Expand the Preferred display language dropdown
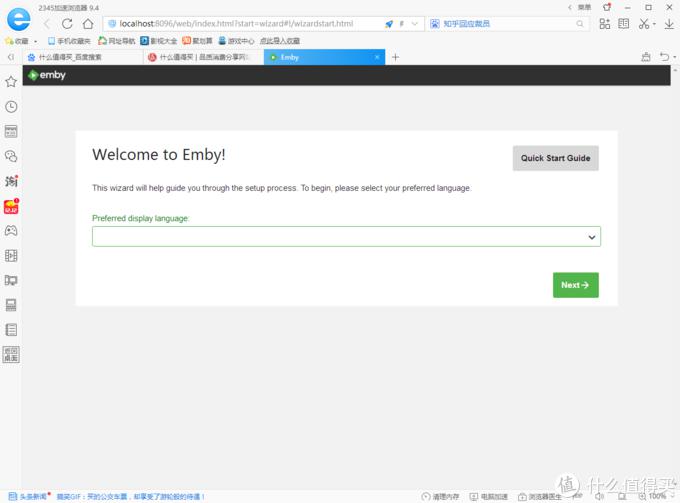 (x=346, y=237)
